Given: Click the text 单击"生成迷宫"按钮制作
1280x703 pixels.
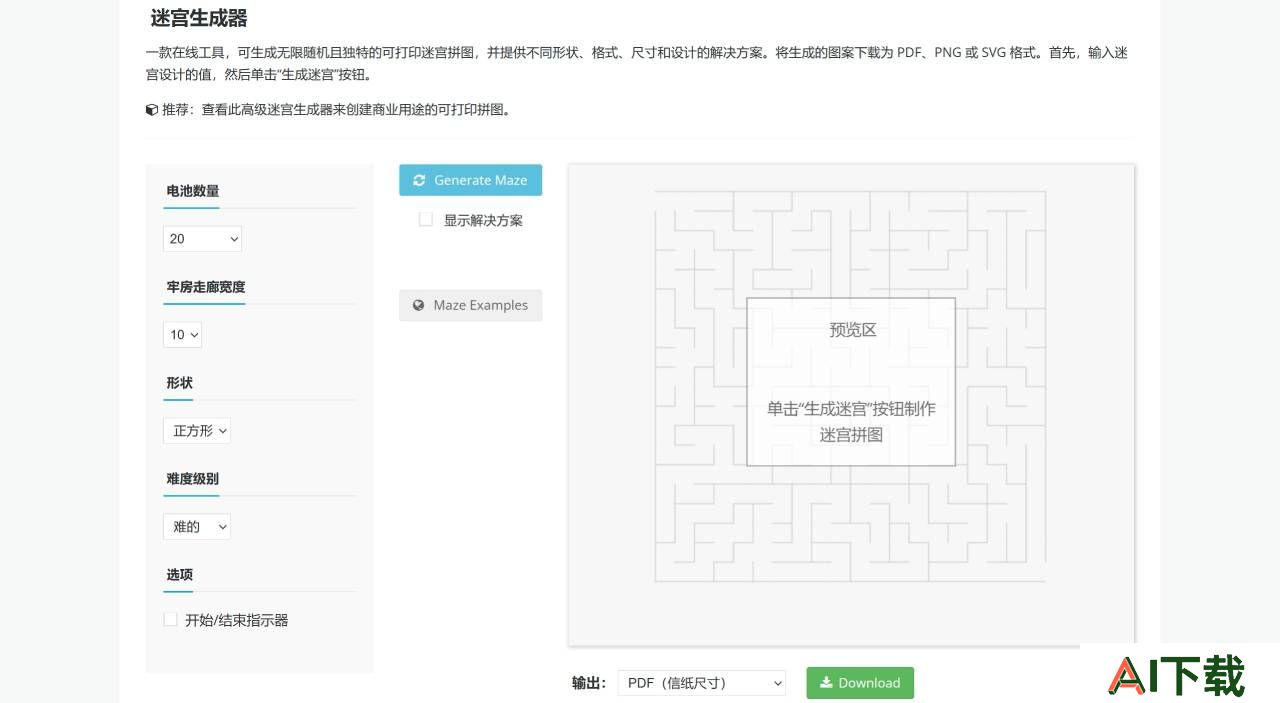Looking at the screenshot, I should point(851,409).
